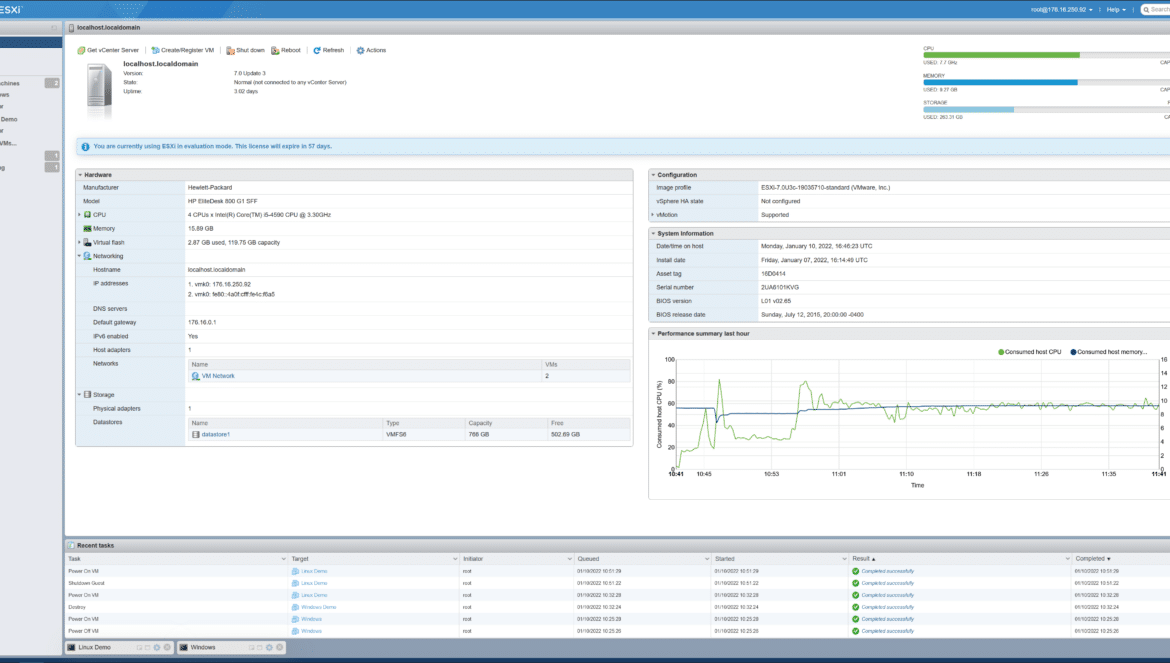Image resolution: width=1170 pixels, height=663 pixels.
Task: Open the Help dropdown menu
Action: click(x=1116, y=10)
